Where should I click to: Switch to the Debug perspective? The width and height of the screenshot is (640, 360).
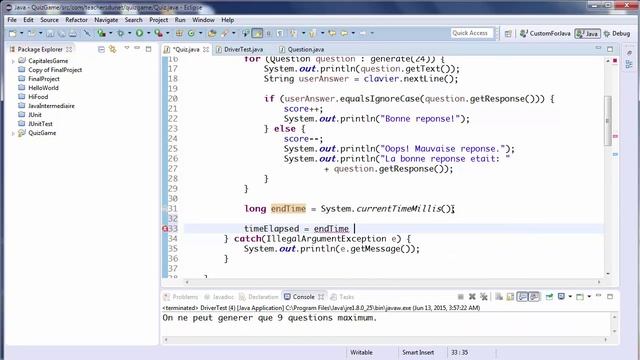[x=617, y=33]
